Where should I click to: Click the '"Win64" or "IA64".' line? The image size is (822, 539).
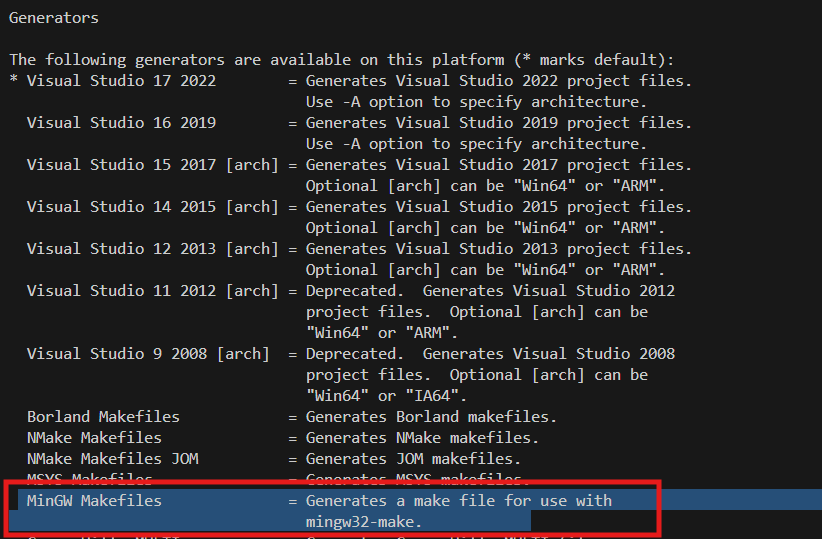(x=386, y=395)
